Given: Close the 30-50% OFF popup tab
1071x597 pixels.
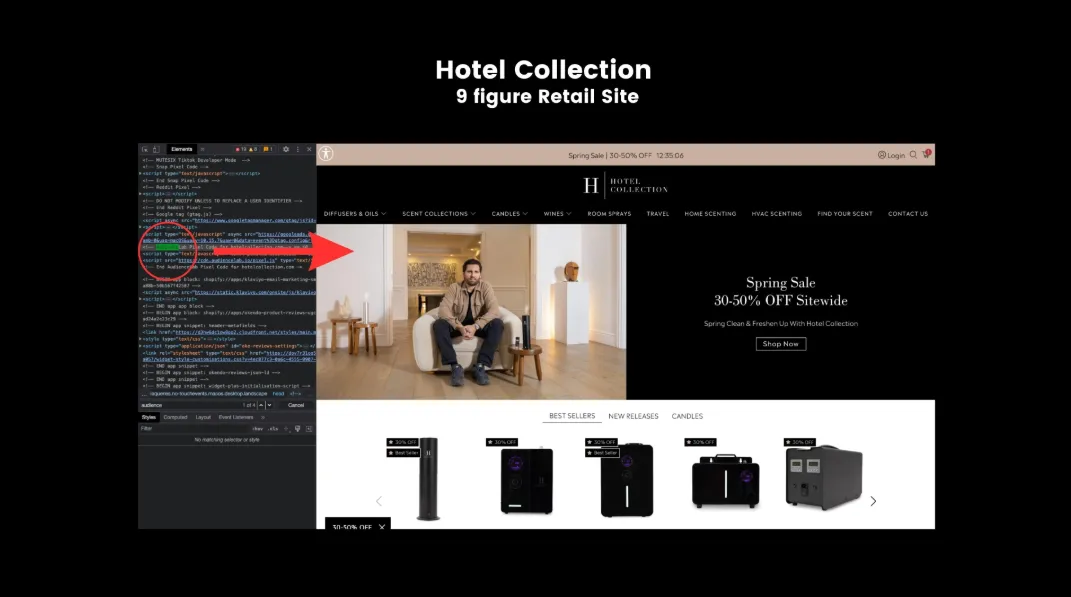Looking at the screenshot, I should [x=382, y=527].
